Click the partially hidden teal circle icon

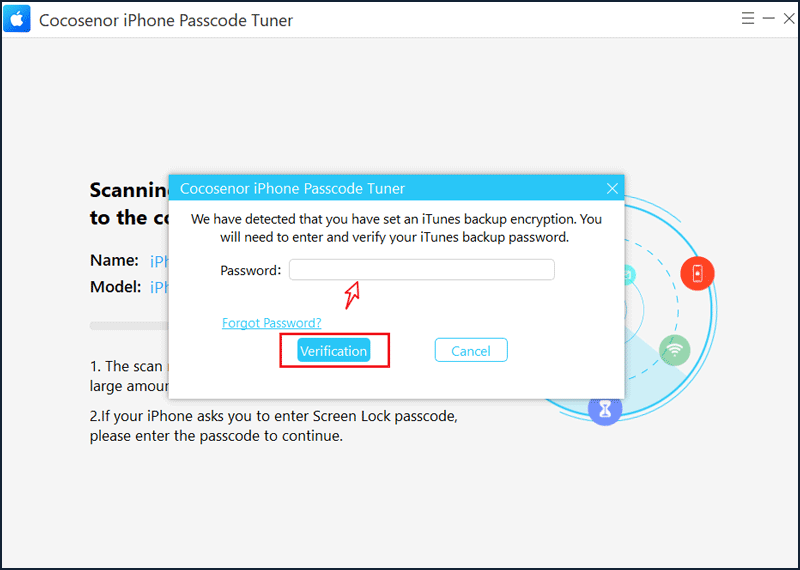(x=630, y=276)
